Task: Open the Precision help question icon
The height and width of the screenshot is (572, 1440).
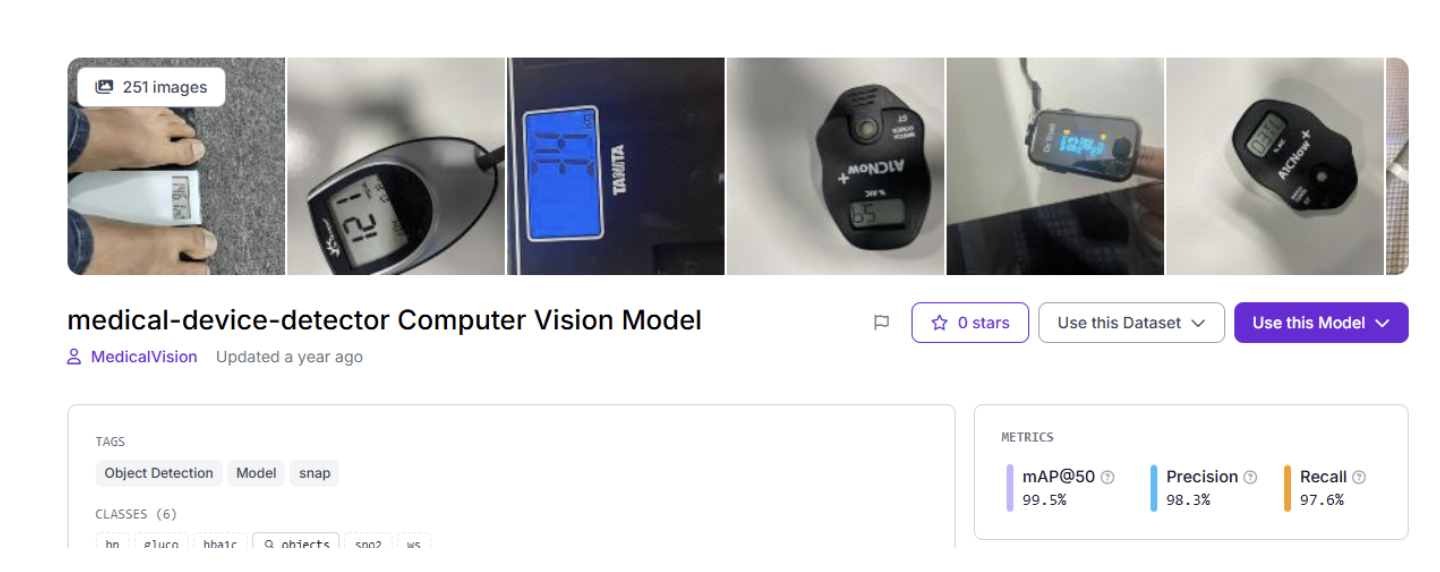Action: pyautogui.click(x=1250, y=478)
